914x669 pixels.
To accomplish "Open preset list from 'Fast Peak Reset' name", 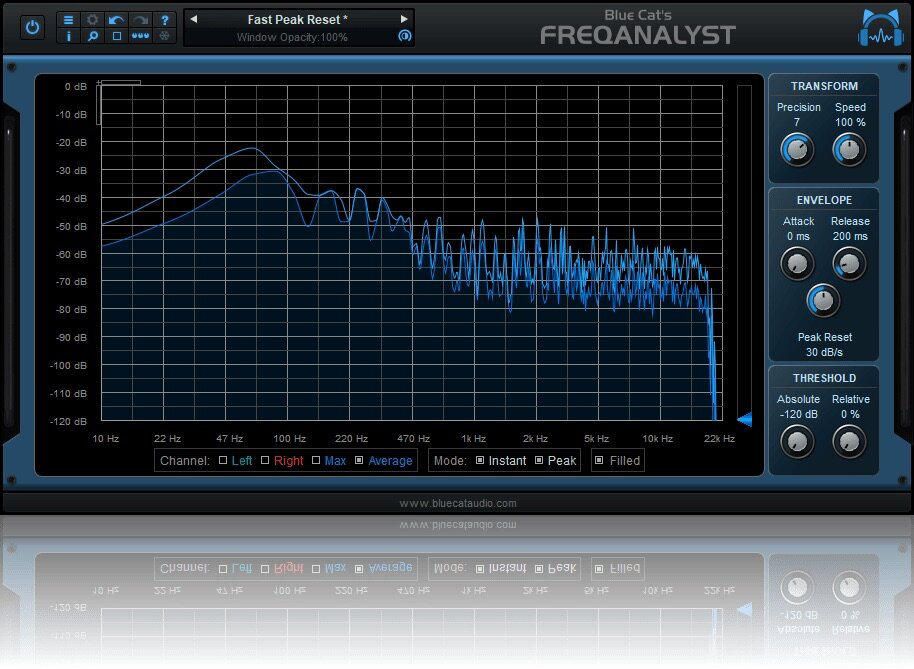I will [297, 19].
